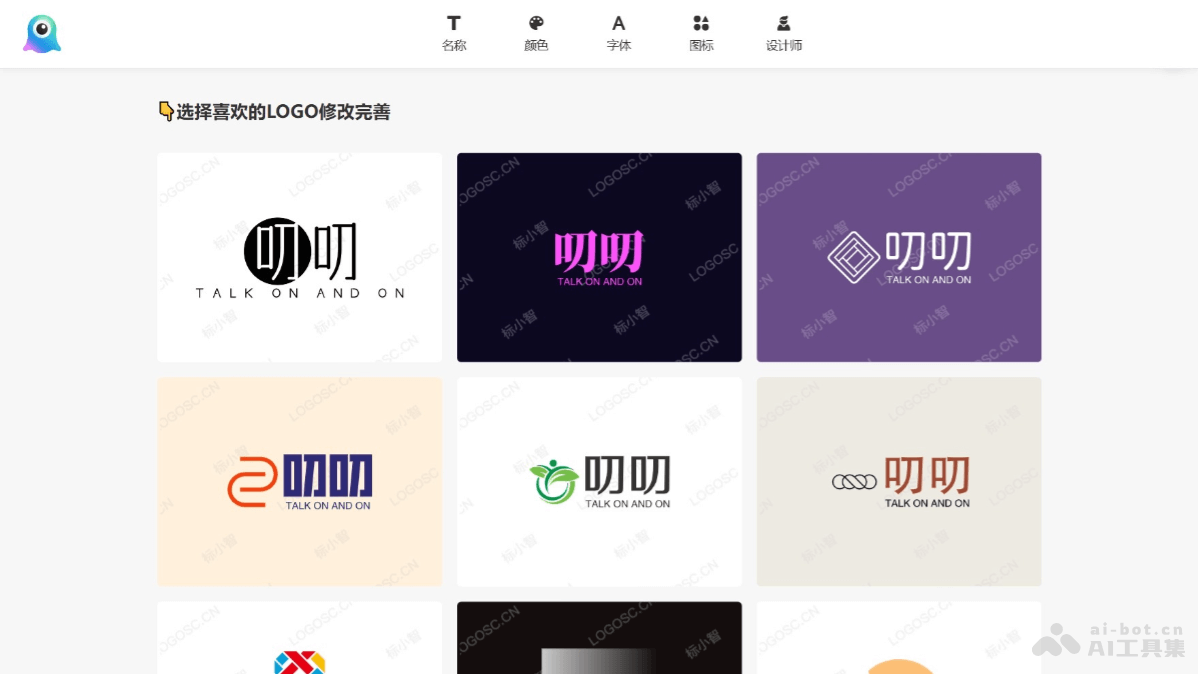This screenshot has height=675, width=1200.
Task: Open the 图标 icon library
Action: tap(701, 23)
